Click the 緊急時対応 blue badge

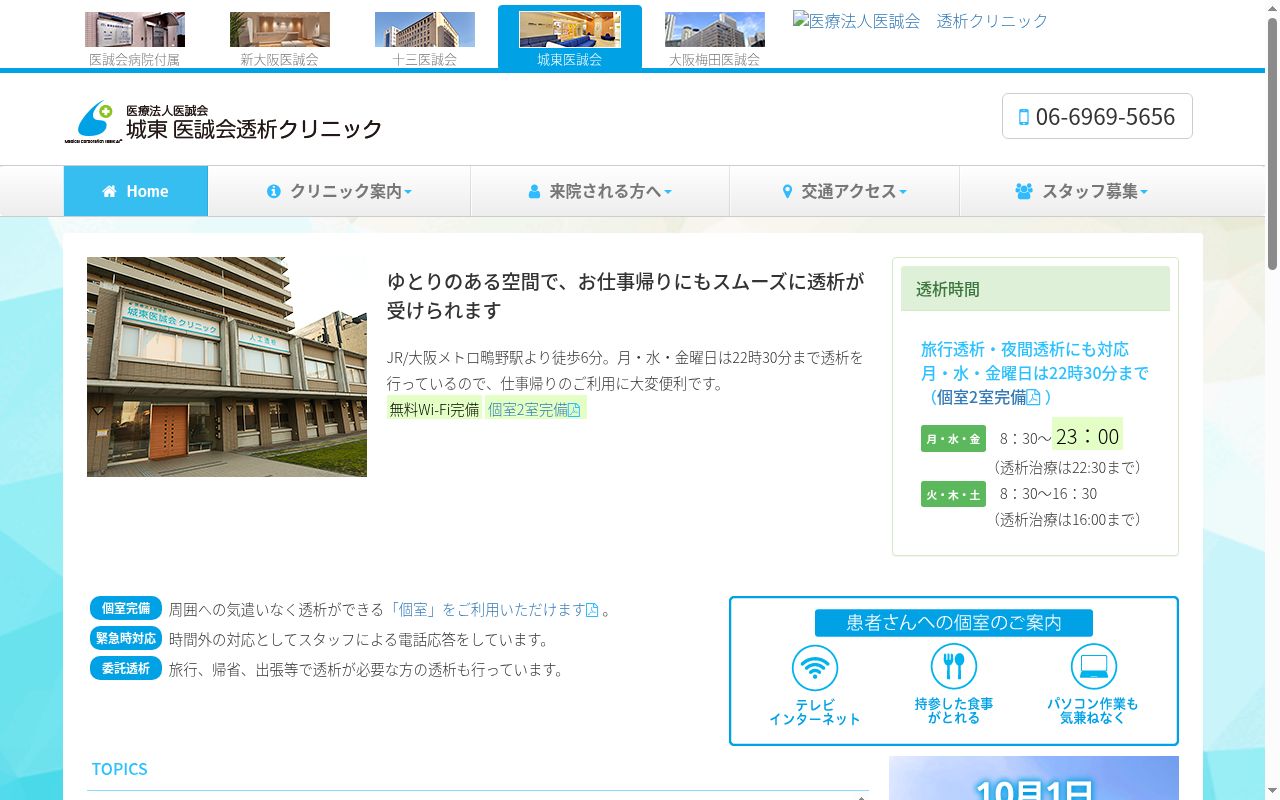coord(126,638)
